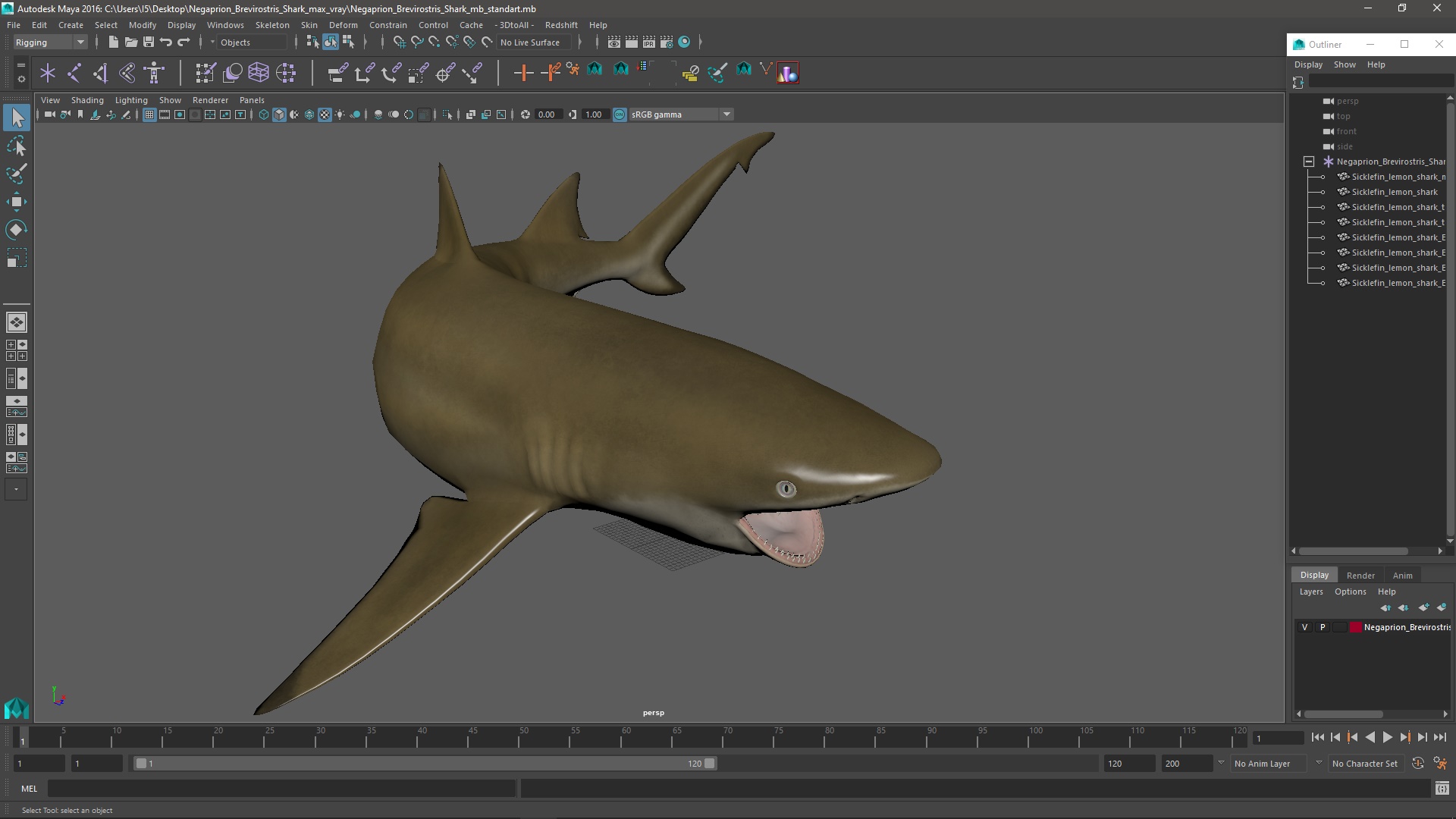Toggle Auto Keyframe button

pos(1418,764)
